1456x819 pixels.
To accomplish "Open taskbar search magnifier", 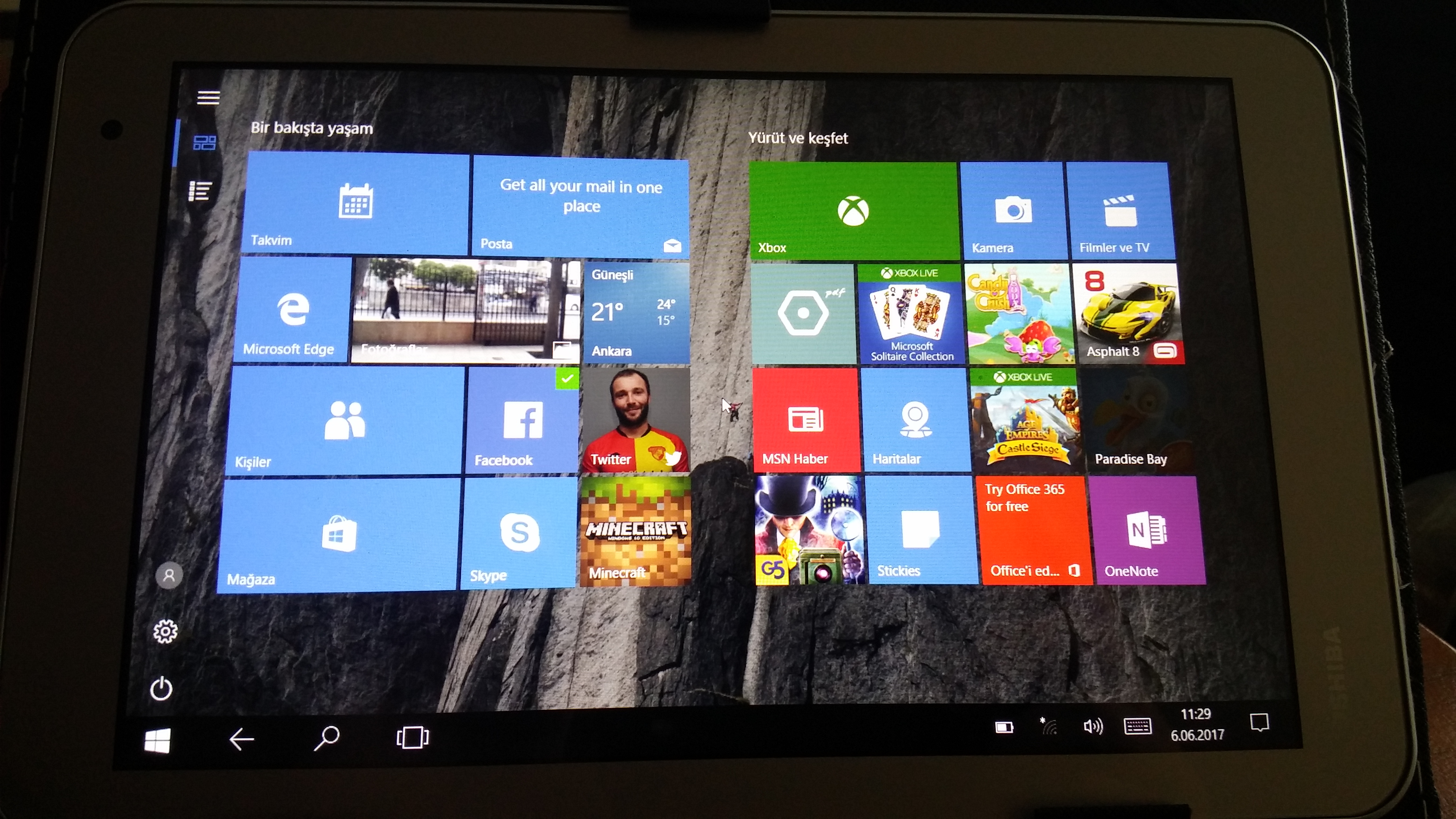I will [x=326, y=737].
